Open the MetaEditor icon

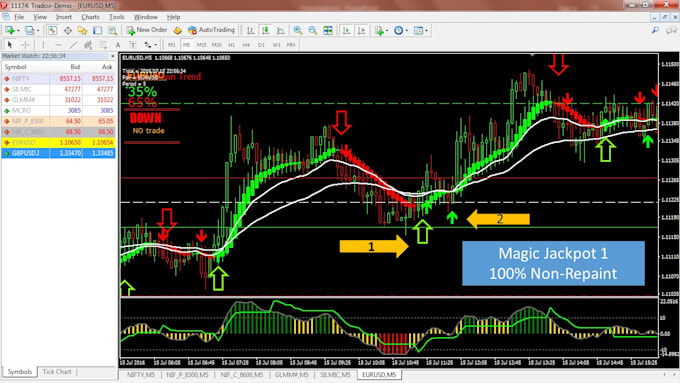click(177, 30)
